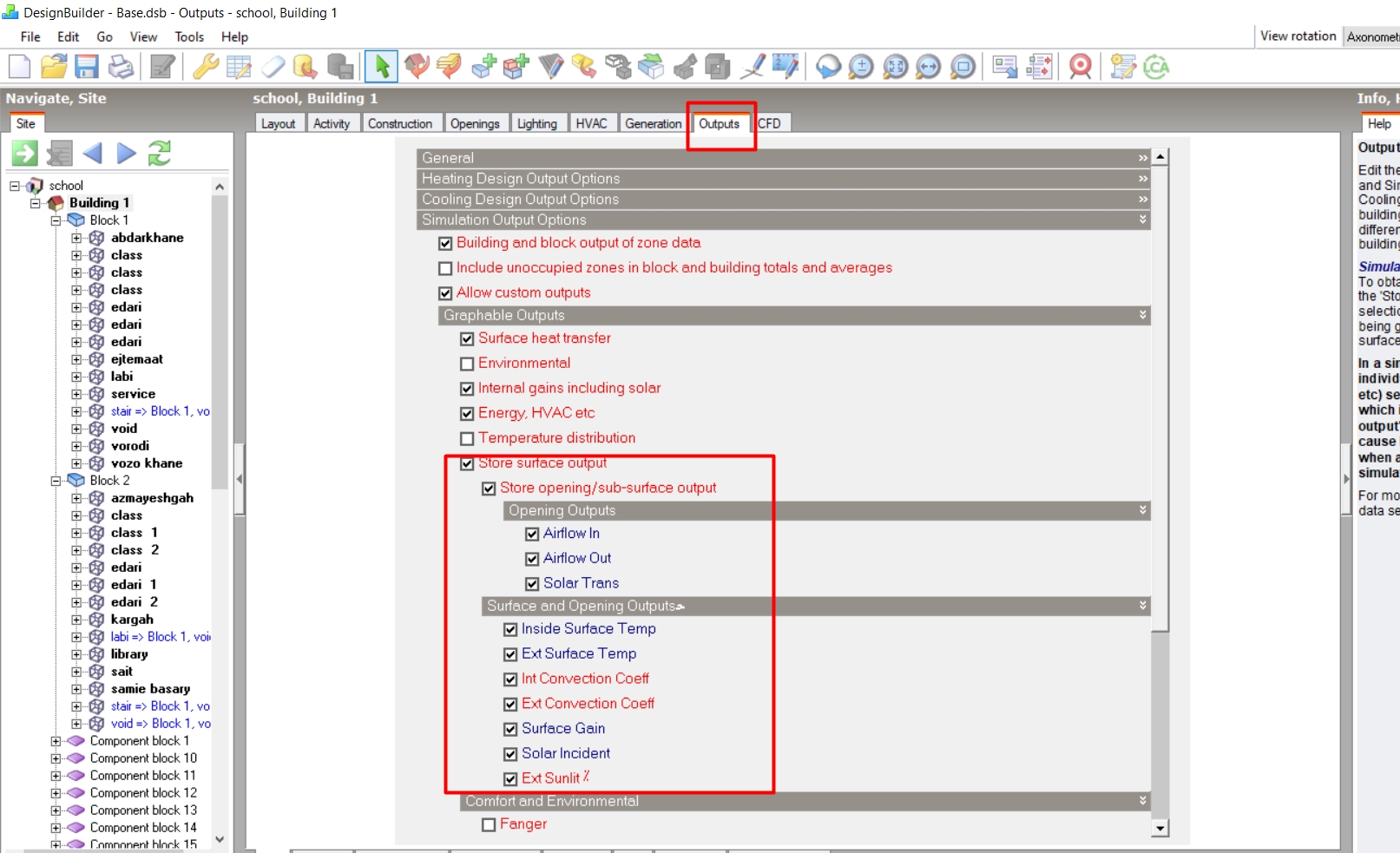Collapse Block 1 in the tree
The width and height of the screenshot is (1400, 853).
click(x=56, y=220)
